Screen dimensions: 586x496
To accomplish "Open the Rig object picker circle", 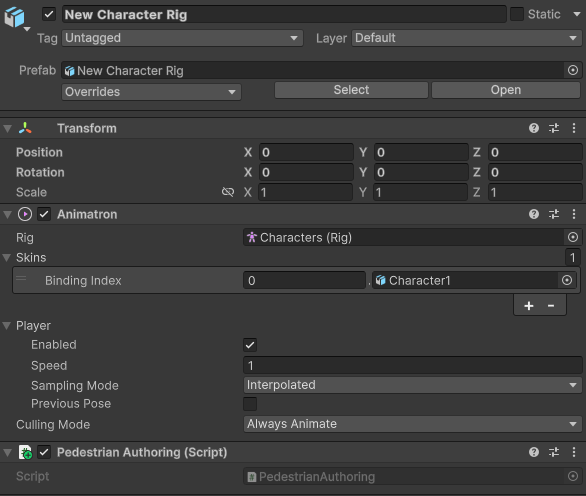I will (x=573, y=237).
